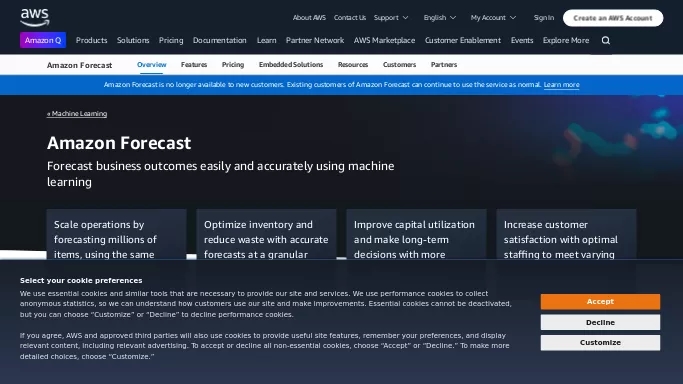Click Select your cookie preferences heading
Viewport: 683px width, 384px height.
point(81,280)
